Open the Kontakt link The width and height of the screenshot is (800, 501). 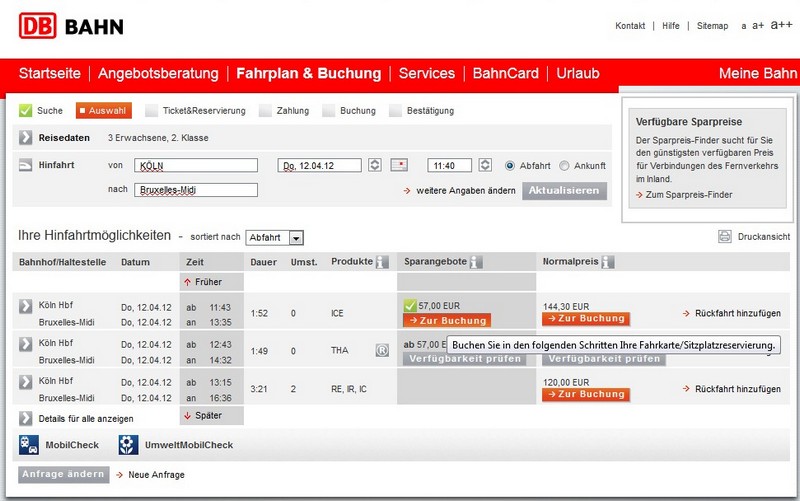click(630, 26)
